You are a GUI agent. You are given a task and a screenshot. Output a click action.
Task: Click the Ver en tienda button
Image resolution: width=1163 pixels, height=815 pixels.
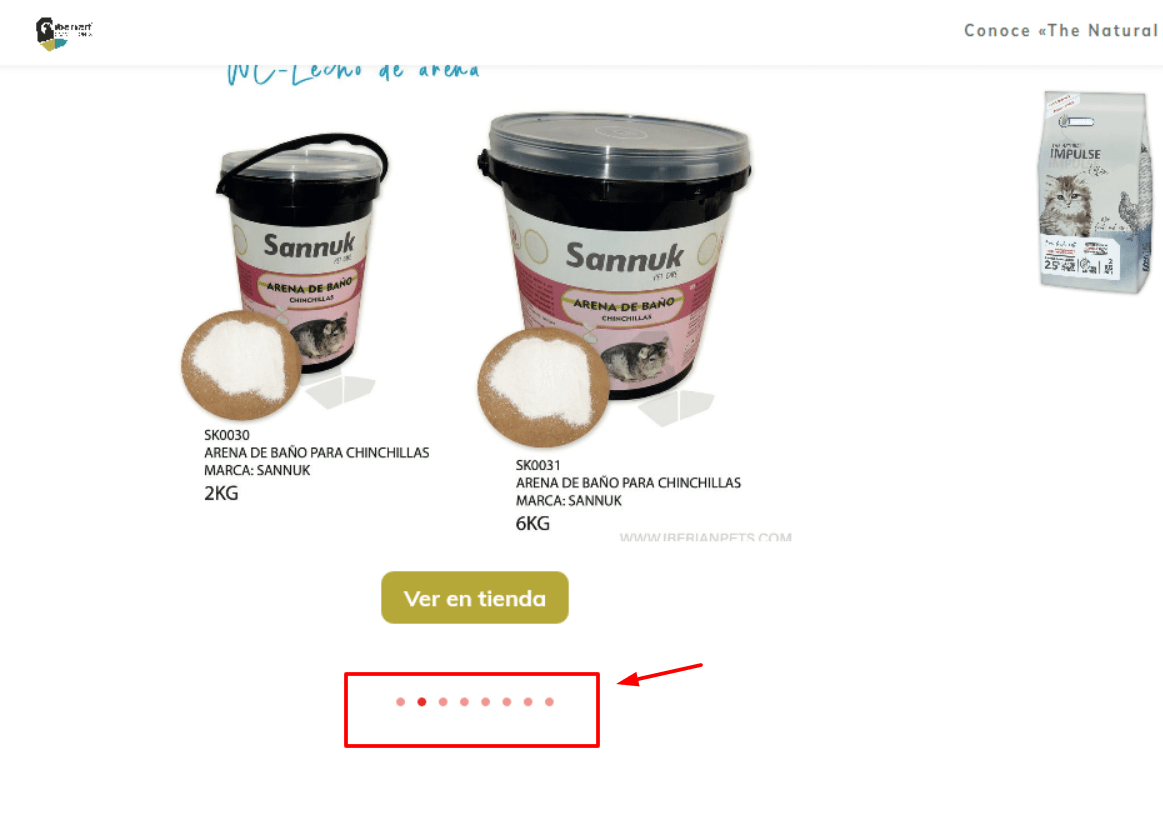click(x=475, y=598)
